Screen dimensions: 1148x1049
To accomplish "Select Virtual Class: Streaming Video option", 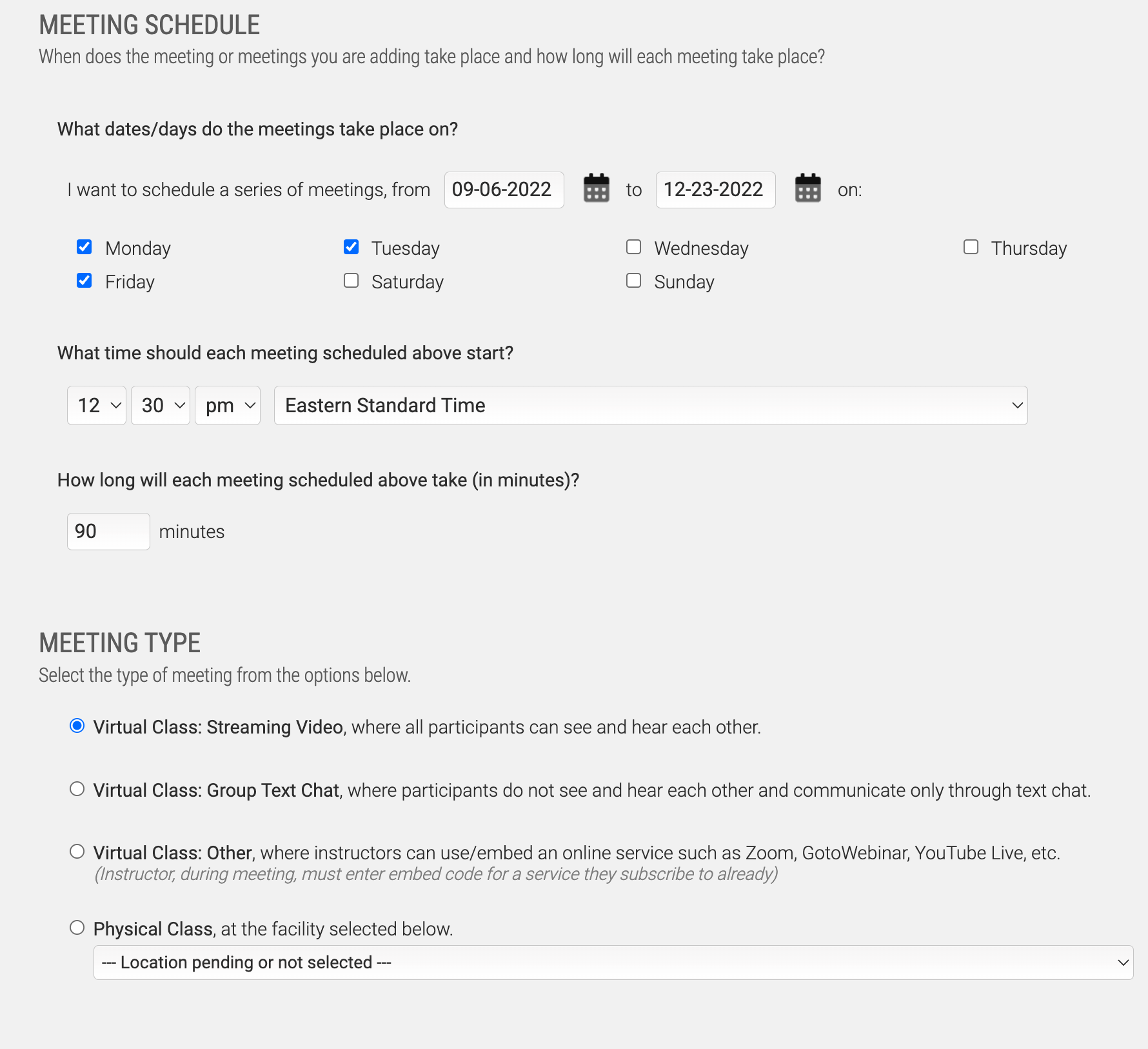I will click(x=77, y=726).
